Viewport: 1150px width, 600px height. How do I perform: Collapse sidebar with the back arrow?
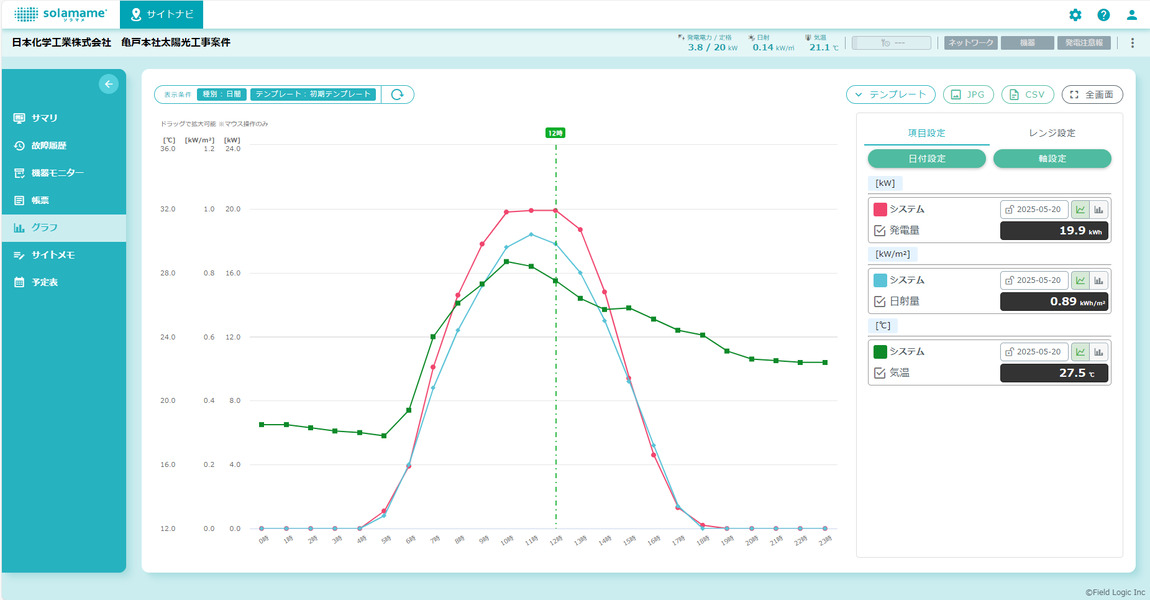pos(108,85)
